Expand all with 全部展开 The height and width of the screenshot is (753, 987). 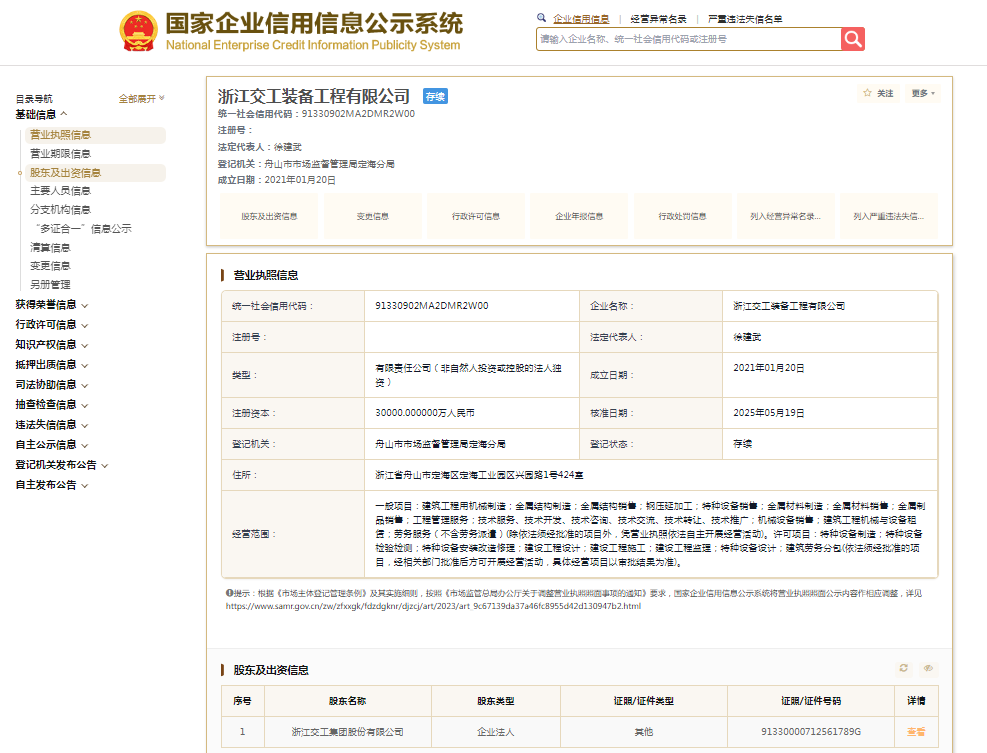pos(141,98)
